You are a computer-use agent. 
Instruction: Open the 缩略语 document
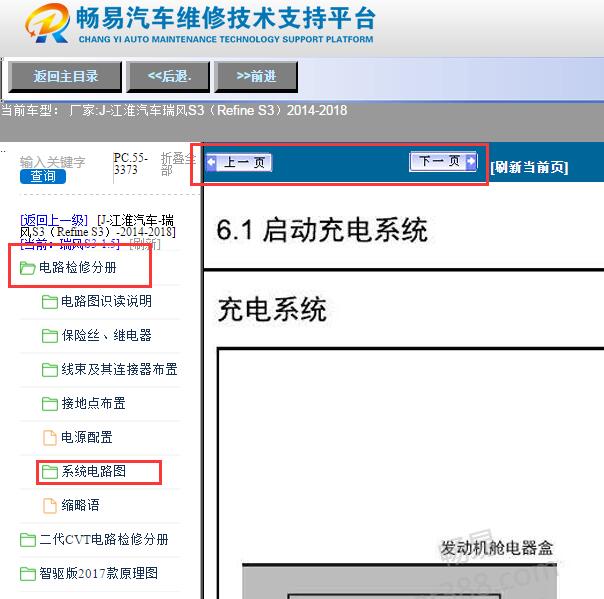pos(80,505)
